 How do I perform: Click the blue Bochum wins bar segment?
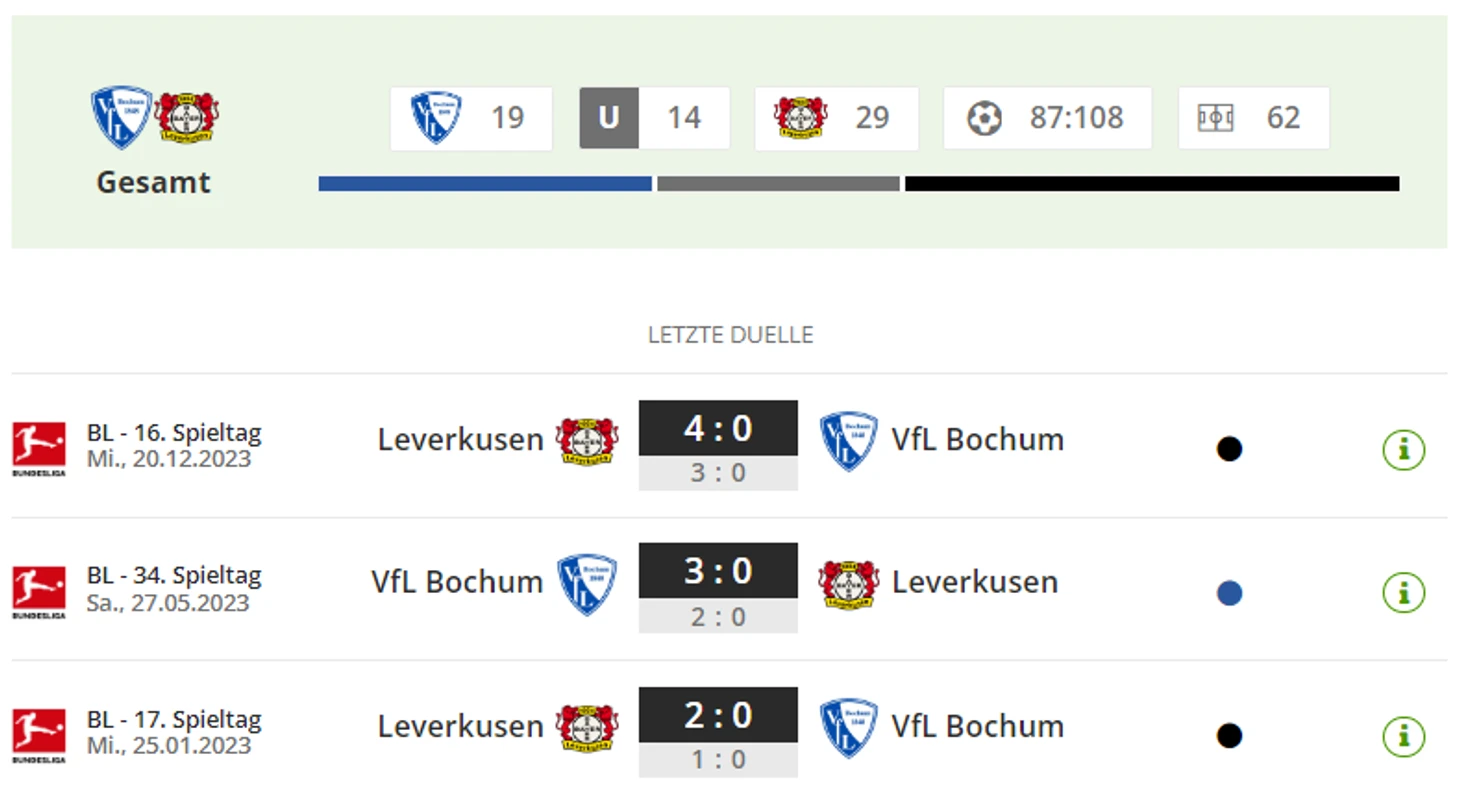(x=485, y=184)
